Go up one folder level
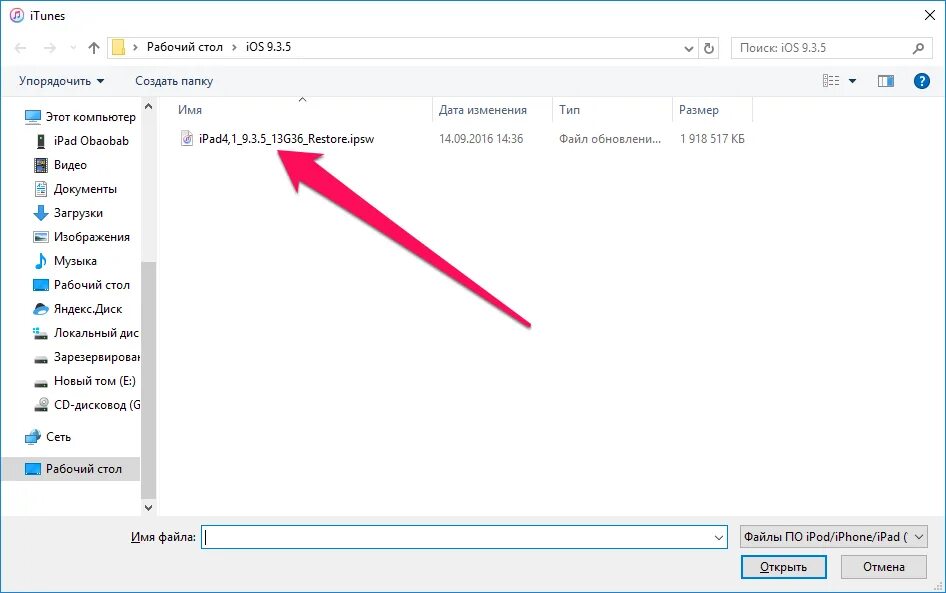Screen dimensions: 946x593 click(94, 48)
